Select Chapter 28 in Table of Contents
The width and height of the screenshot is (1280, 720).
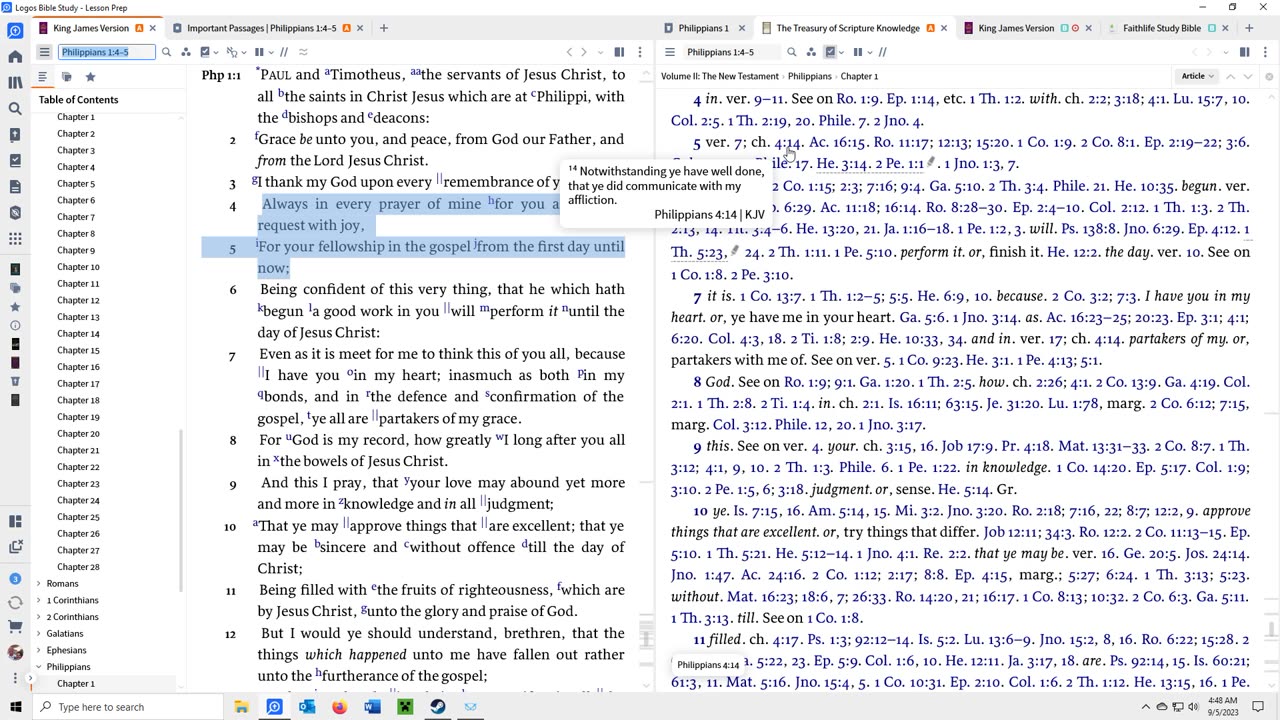78,567
